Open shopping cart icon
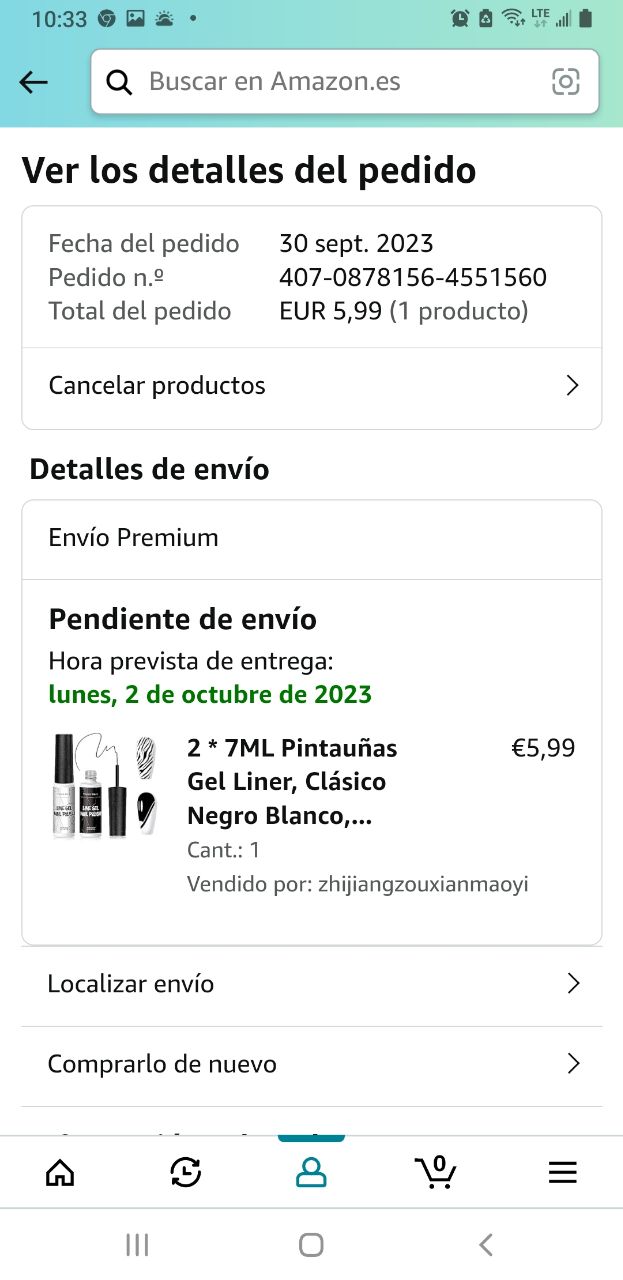Viewport: 623px width, 1280px height. [436, 1170]
